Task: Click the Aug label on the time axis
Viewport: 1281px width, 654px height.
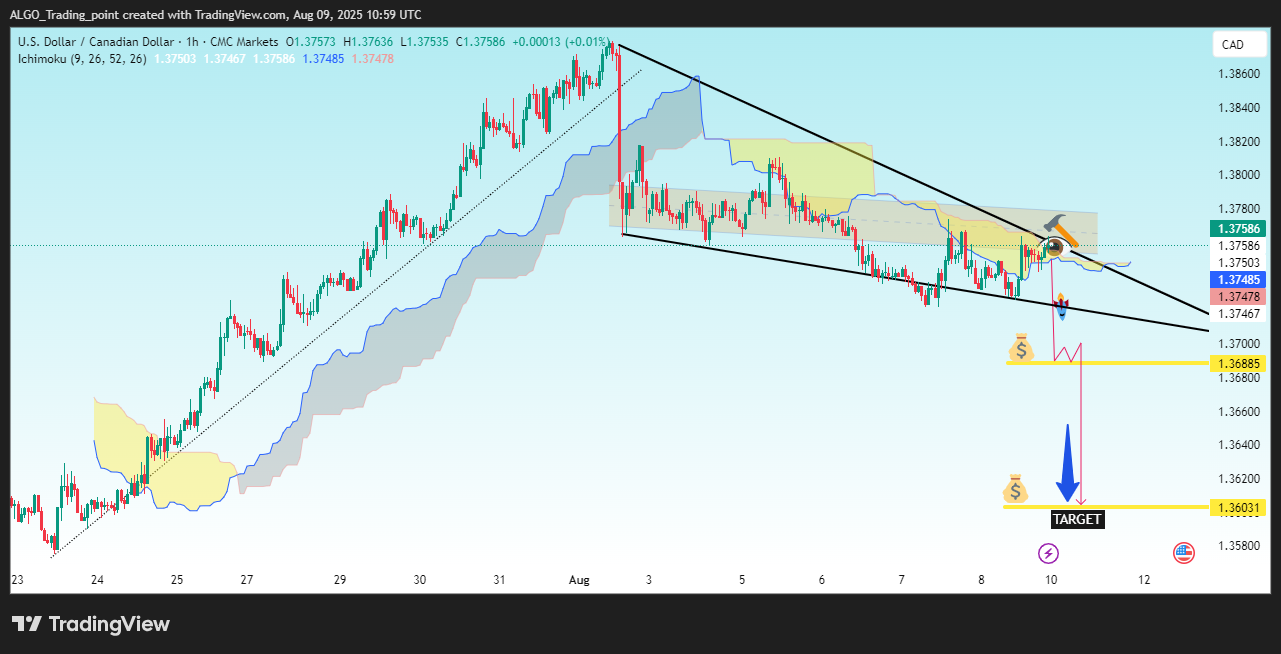Action: [579, 580]
